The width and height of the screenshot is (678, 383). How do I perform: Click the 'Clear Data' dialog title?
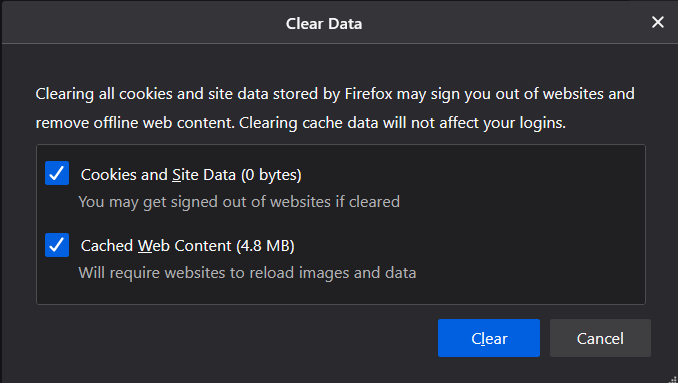pyautogui.click(x=324, y=24)
